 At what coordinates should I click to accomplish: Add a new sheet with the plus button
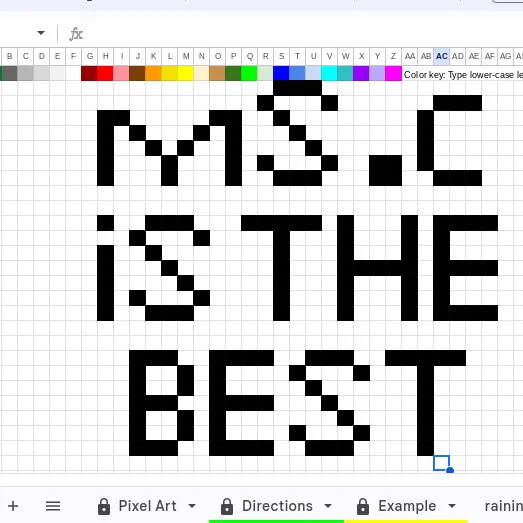13,506
